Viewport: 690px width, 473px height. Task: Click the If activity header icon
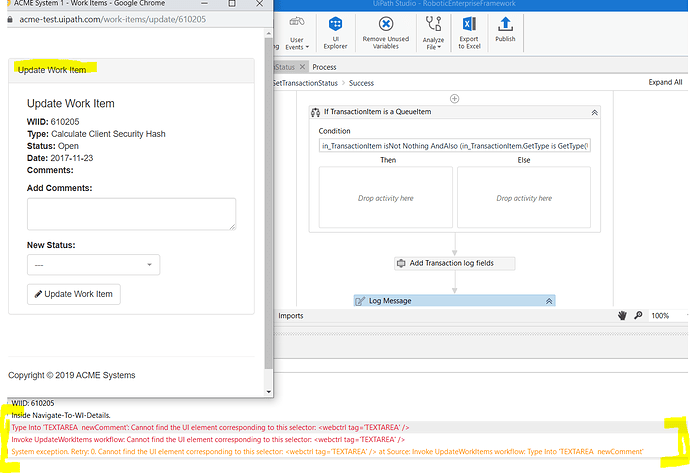coord(316,112)
